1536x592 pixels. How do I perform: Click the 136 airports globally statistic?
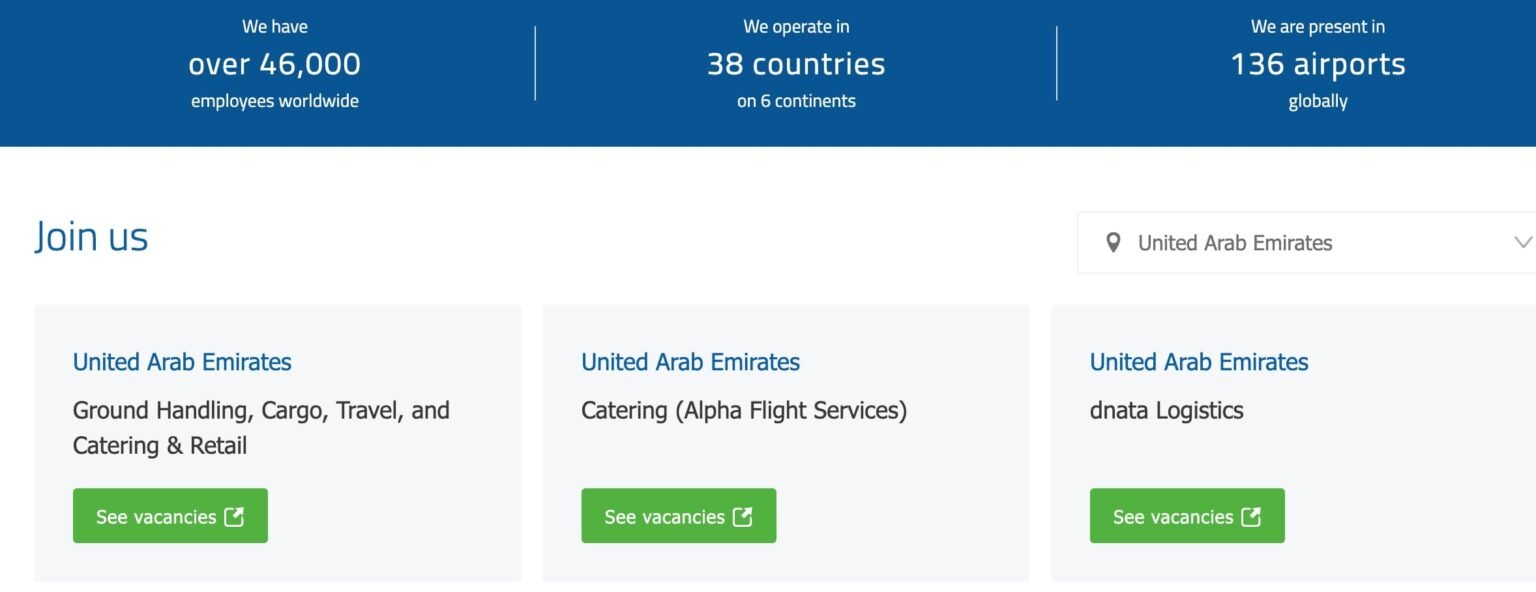click(1317, 63)
